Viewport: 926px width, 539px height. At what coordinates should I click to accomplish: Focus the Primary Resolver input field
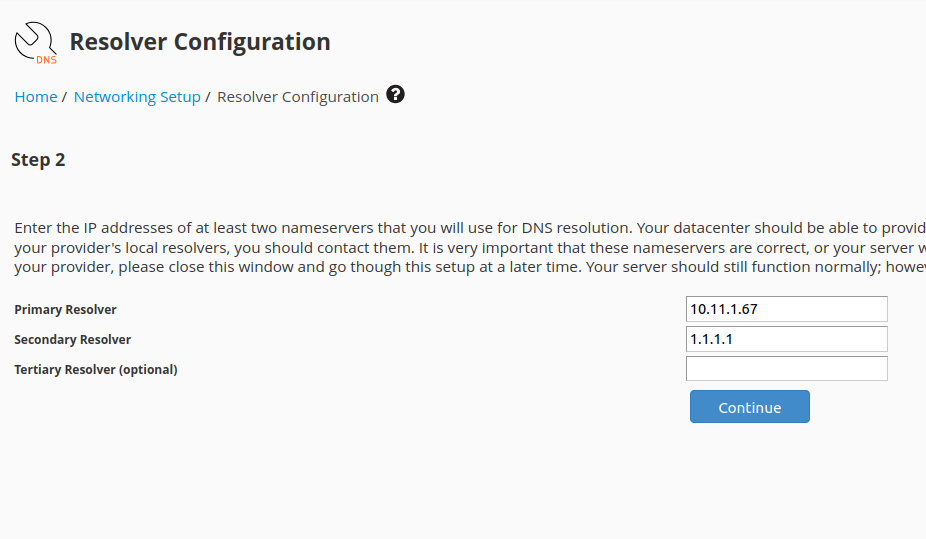point(786,309)
